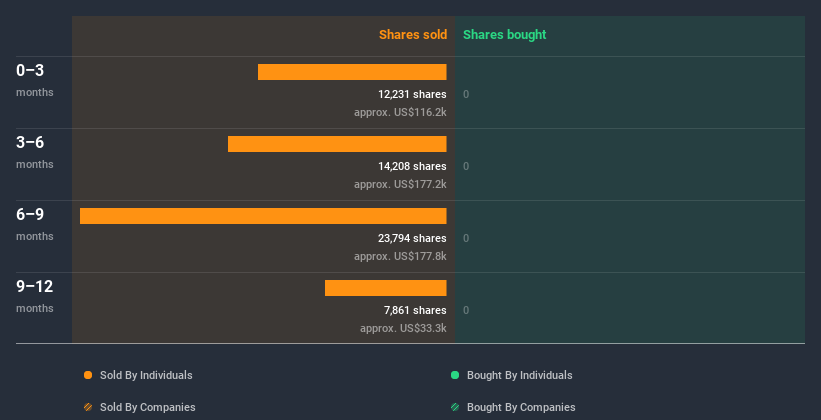Image resolution: width=821 pixels, height=420 pixels.
Task: Click the approx. US$177.2k amount
Action: click(x=400, y=184)
